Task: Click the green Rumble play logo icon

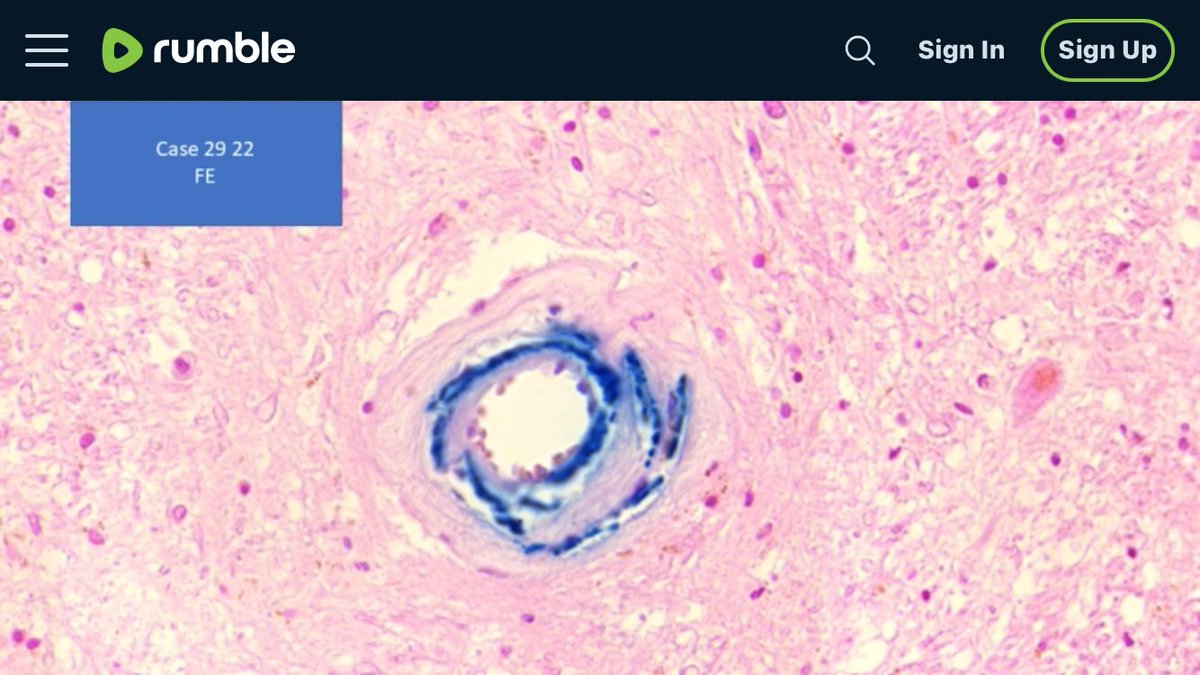Action: point(122,50)
